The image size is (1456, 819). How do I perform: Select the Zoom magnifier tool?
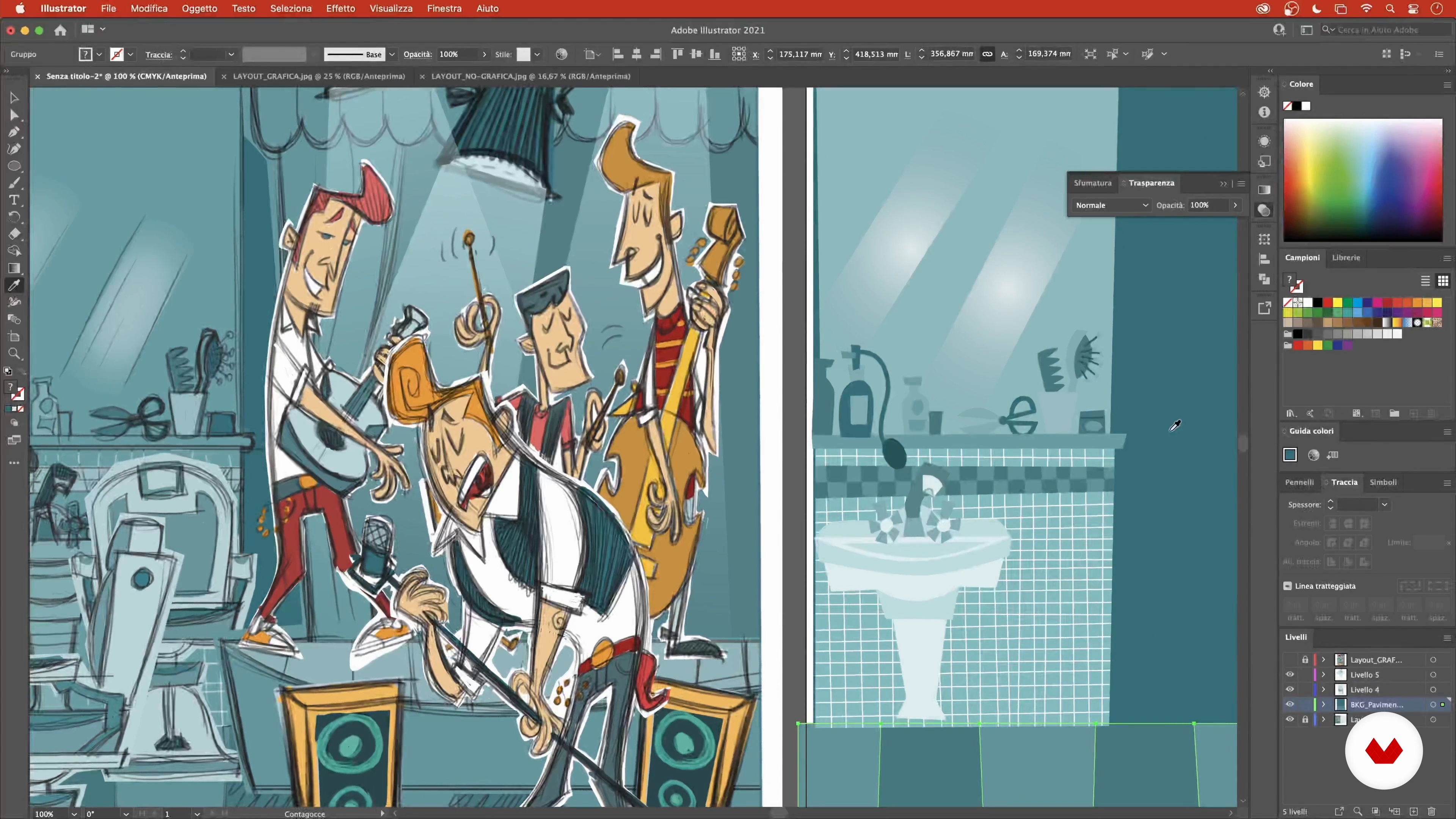pyautogui.click(x=14, y=354)
